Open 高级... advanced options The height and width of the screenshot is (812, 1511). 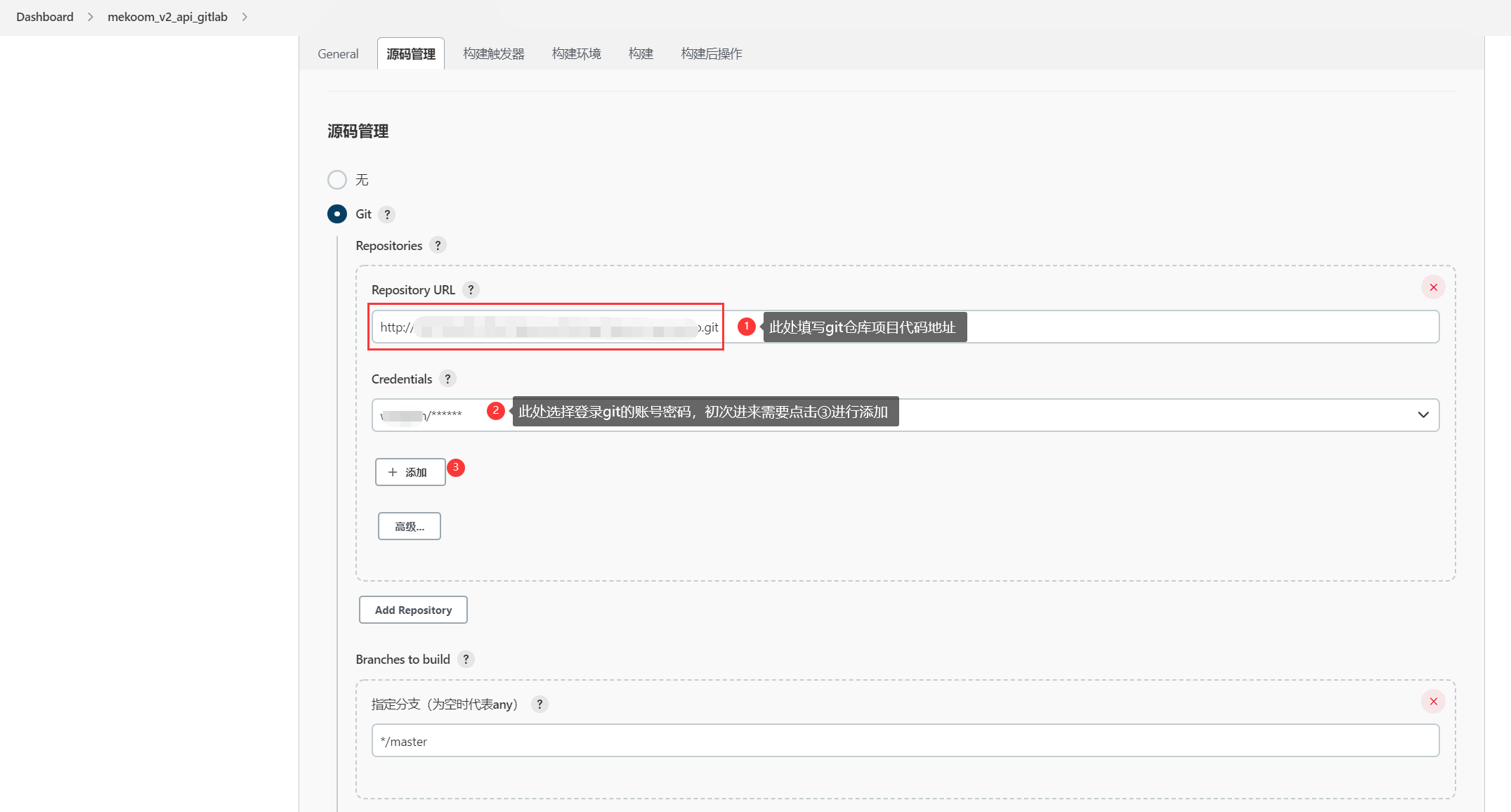click(410, 526)
